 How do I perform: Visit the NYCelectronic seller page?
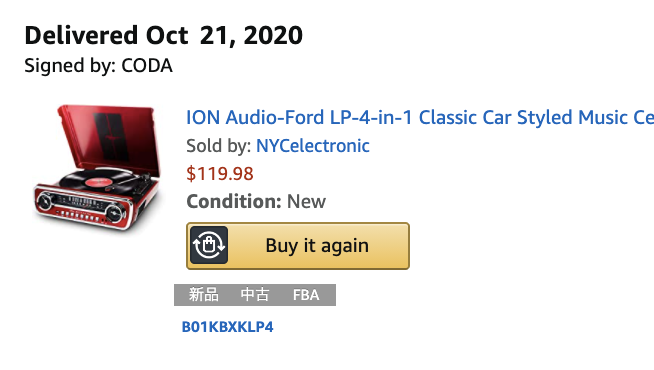click(x=312, y=146)
